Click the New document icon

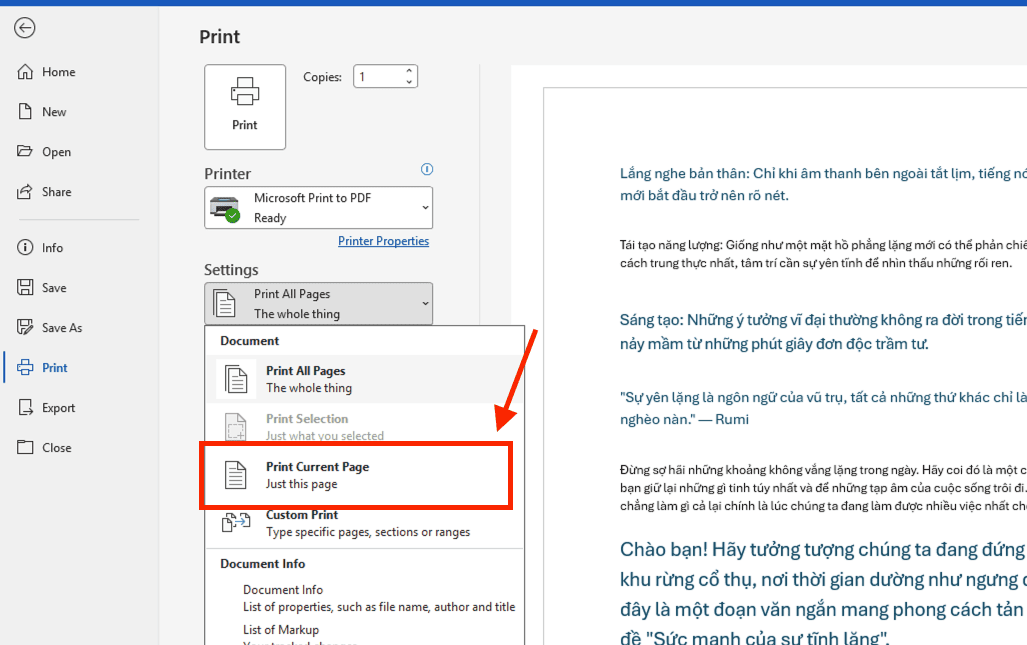(x=25, y=111)
